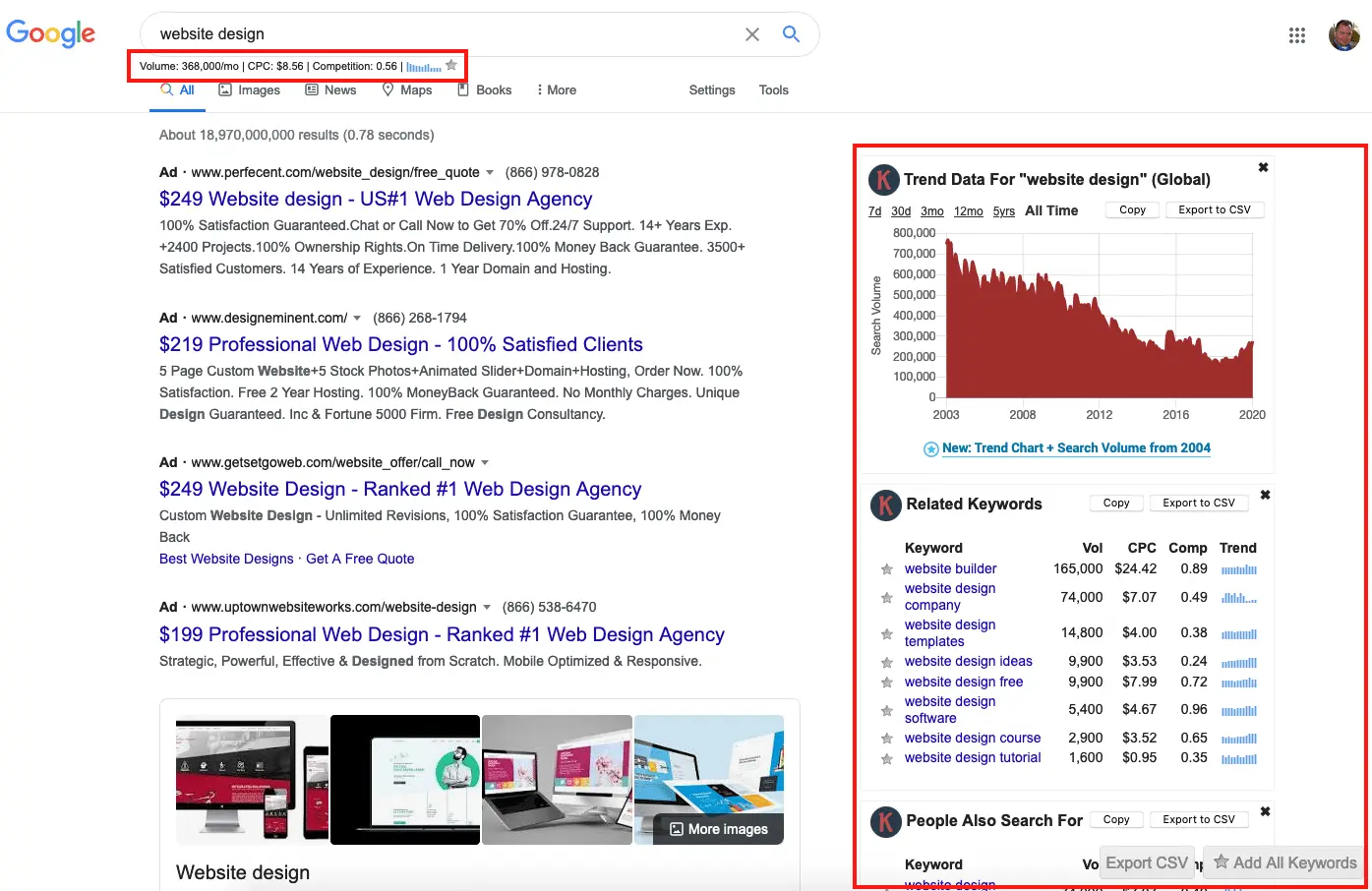The height and width of the screenshot is (891, 1372).
Task: Star the 'website design templates' keyword
Action: (887, 634)
